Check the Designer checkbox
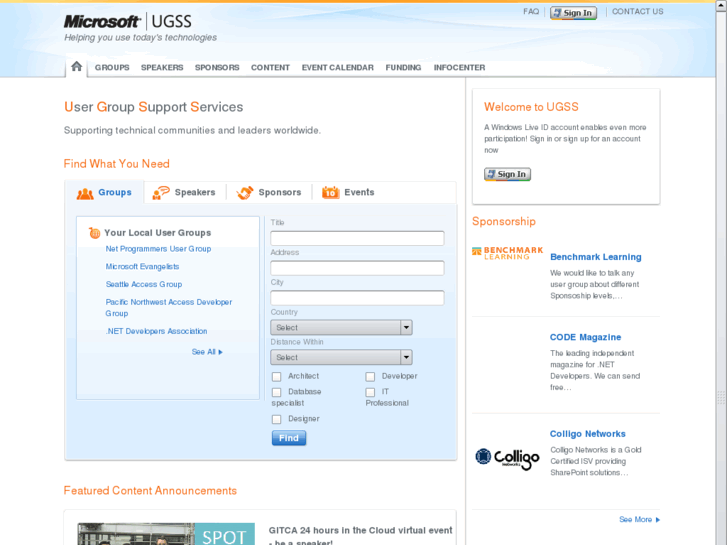This screenshot has height=545, width=727. [x=277, y=419]
